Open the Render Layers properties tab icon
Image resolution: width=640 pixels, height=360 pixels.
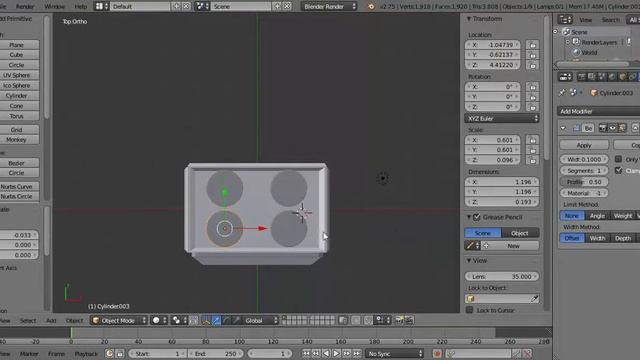coord(591,77)
